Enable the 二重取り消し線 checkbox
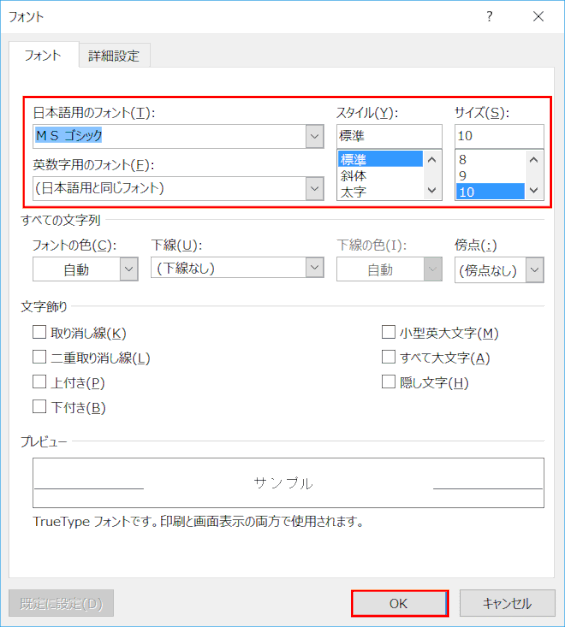Screen dimensions: 565x627 pyautogui.click(x=39, y=357)
